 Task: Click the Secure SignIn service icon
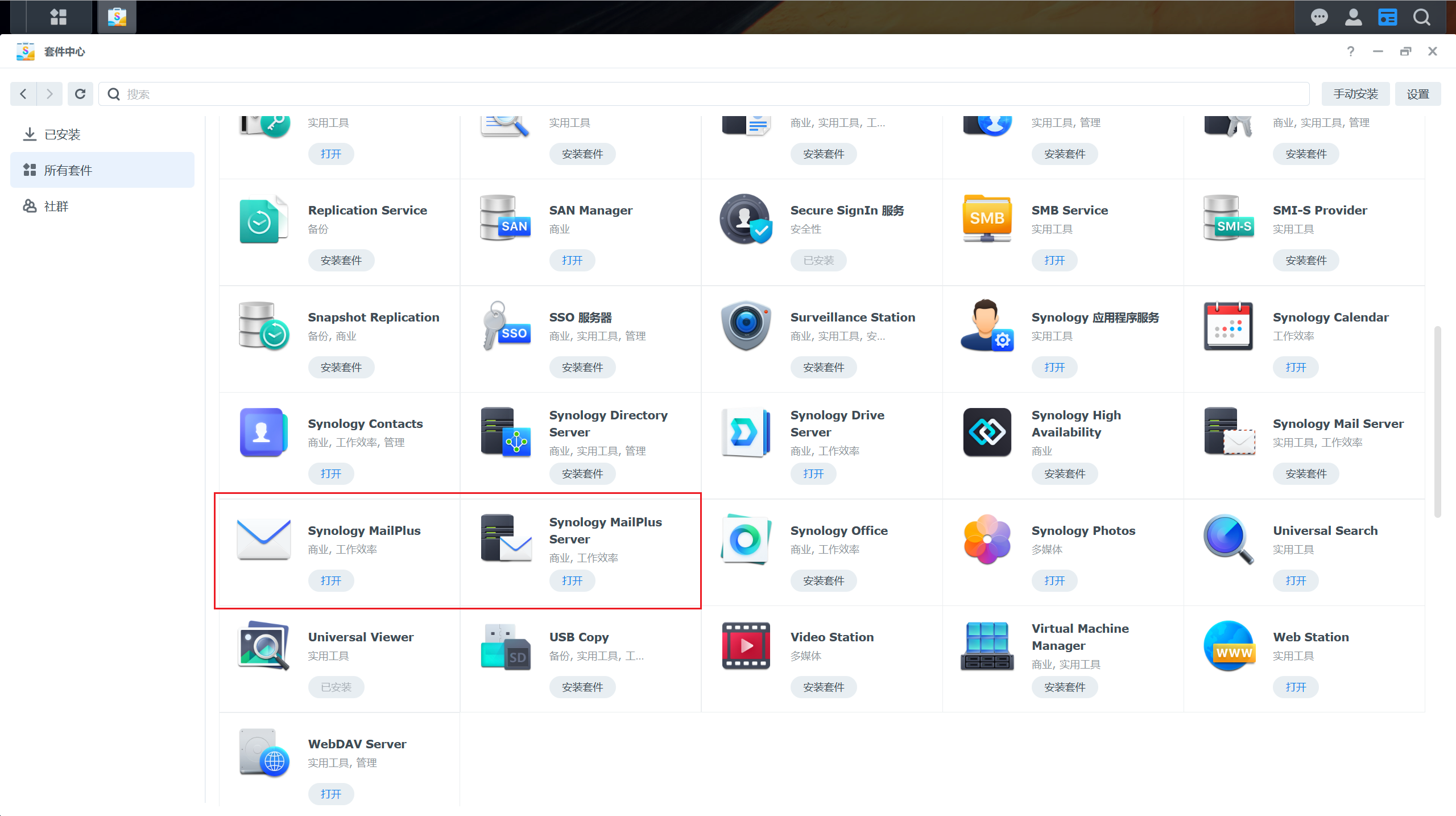746,219
